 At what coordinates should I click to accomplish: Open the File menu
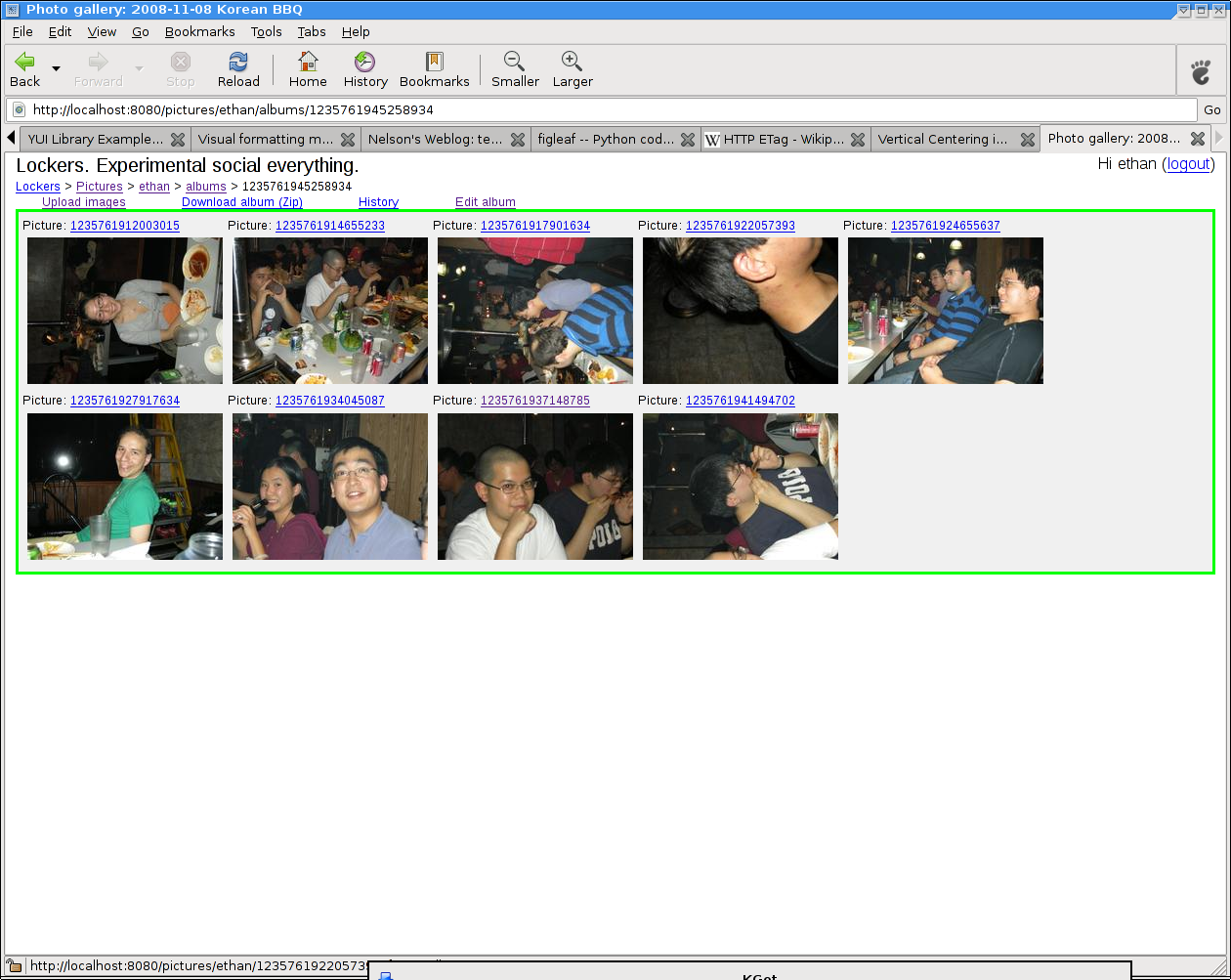click(22, 31)
